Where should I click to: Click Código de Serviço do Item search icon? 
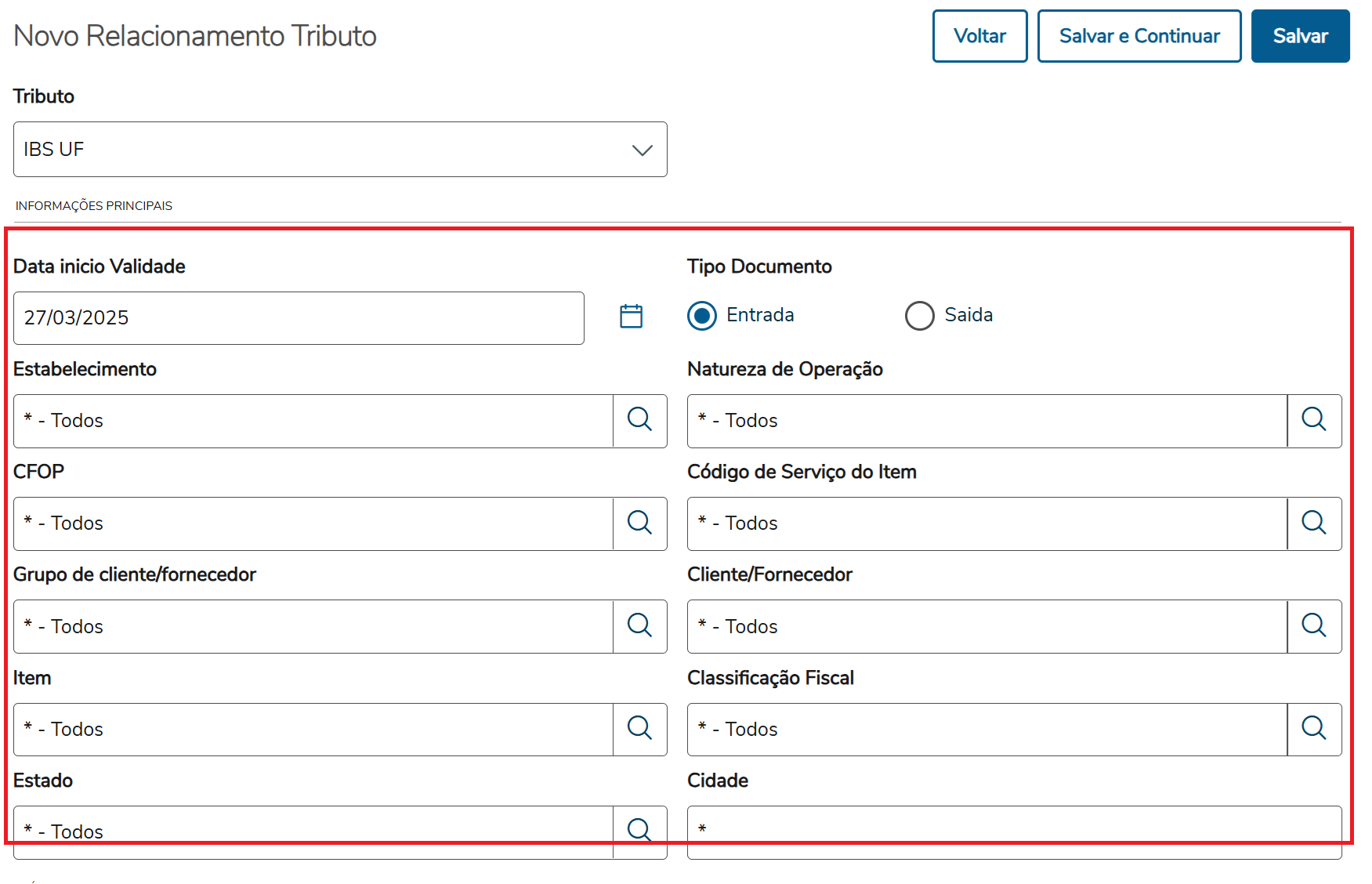pos(1313,523)
